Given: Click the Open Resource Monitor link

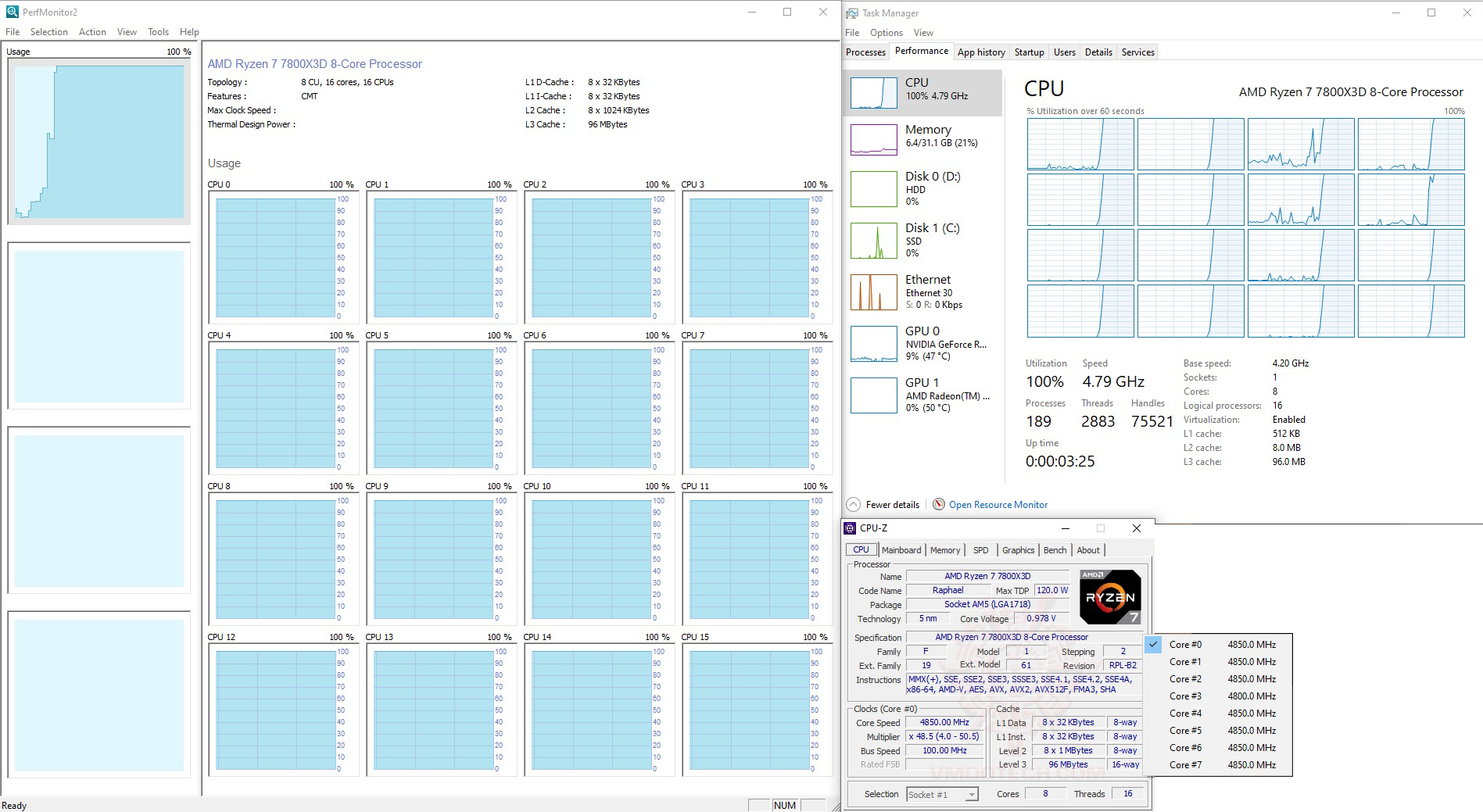Looking at the screenshot, I should (x=998, y=505).
